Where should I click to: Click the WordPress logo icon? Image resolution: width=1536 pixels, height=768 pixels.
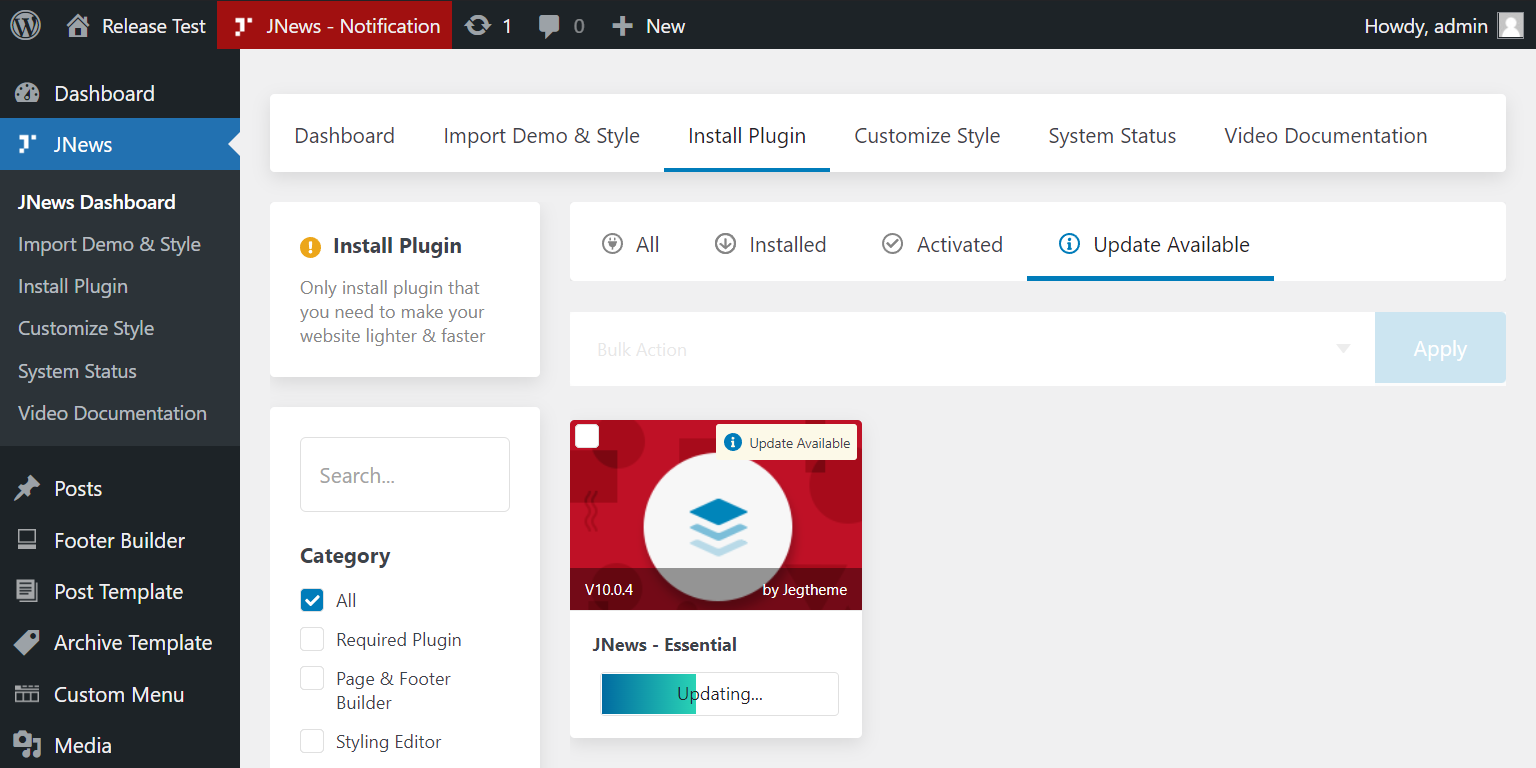25,25
